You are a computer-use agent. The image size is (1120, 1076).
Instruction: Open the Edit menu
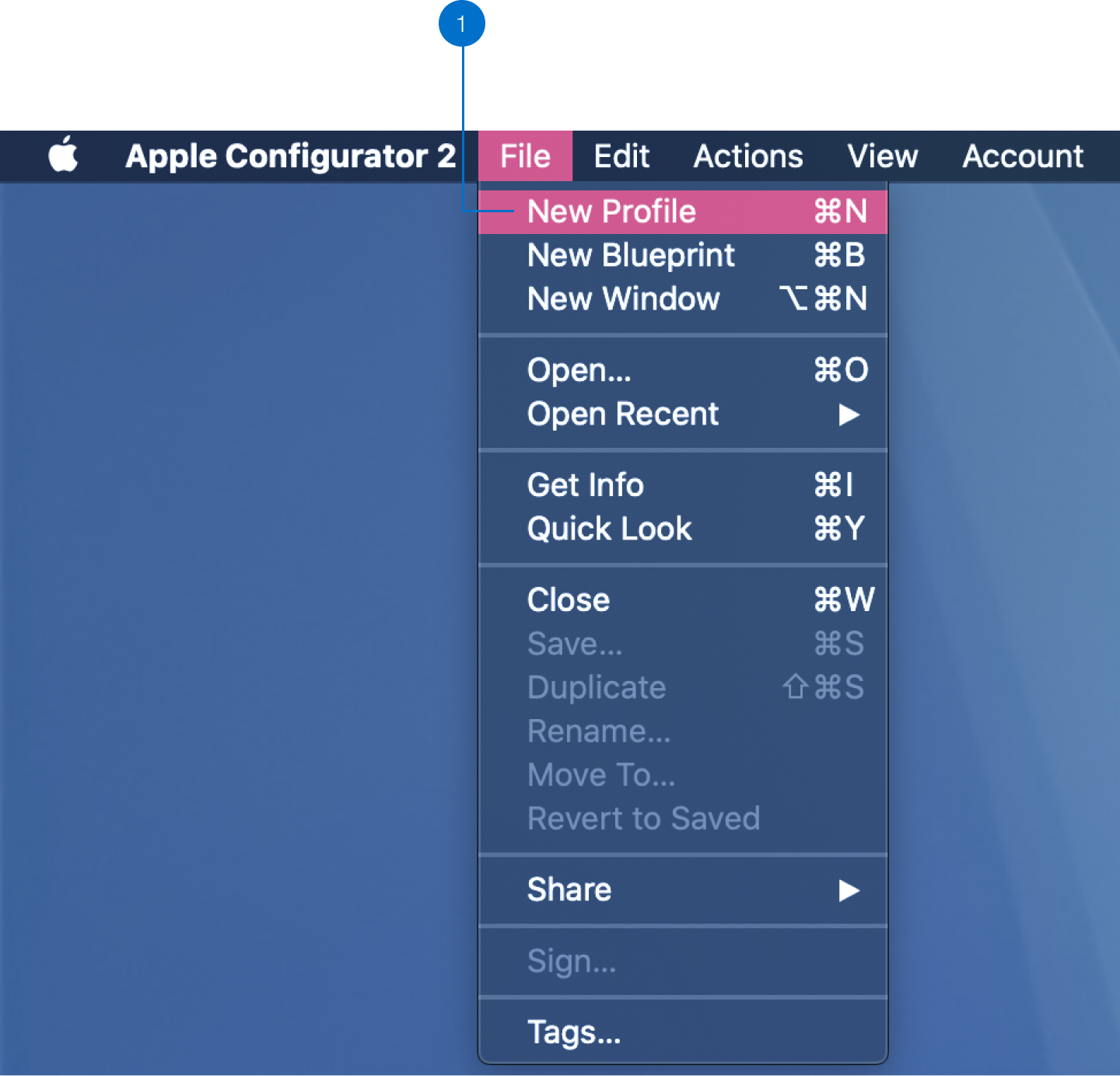[621, 156]
